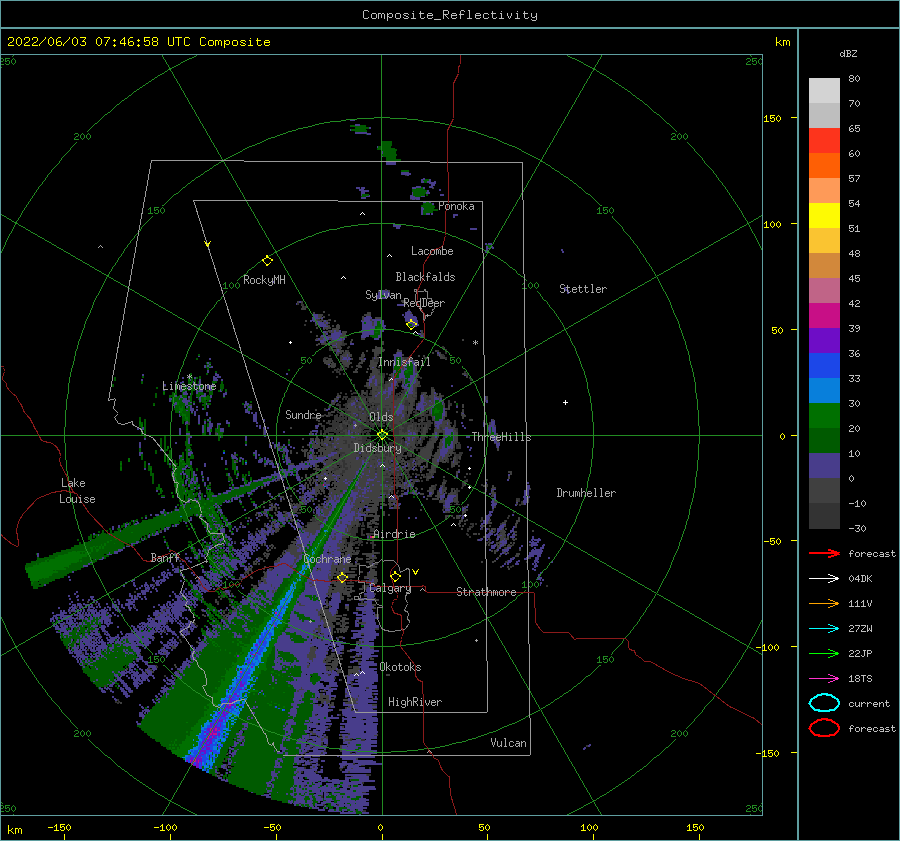Select the slate purple 0-10 dBZ swatch
Screen dimensions: 900x841
coord(824,466)
